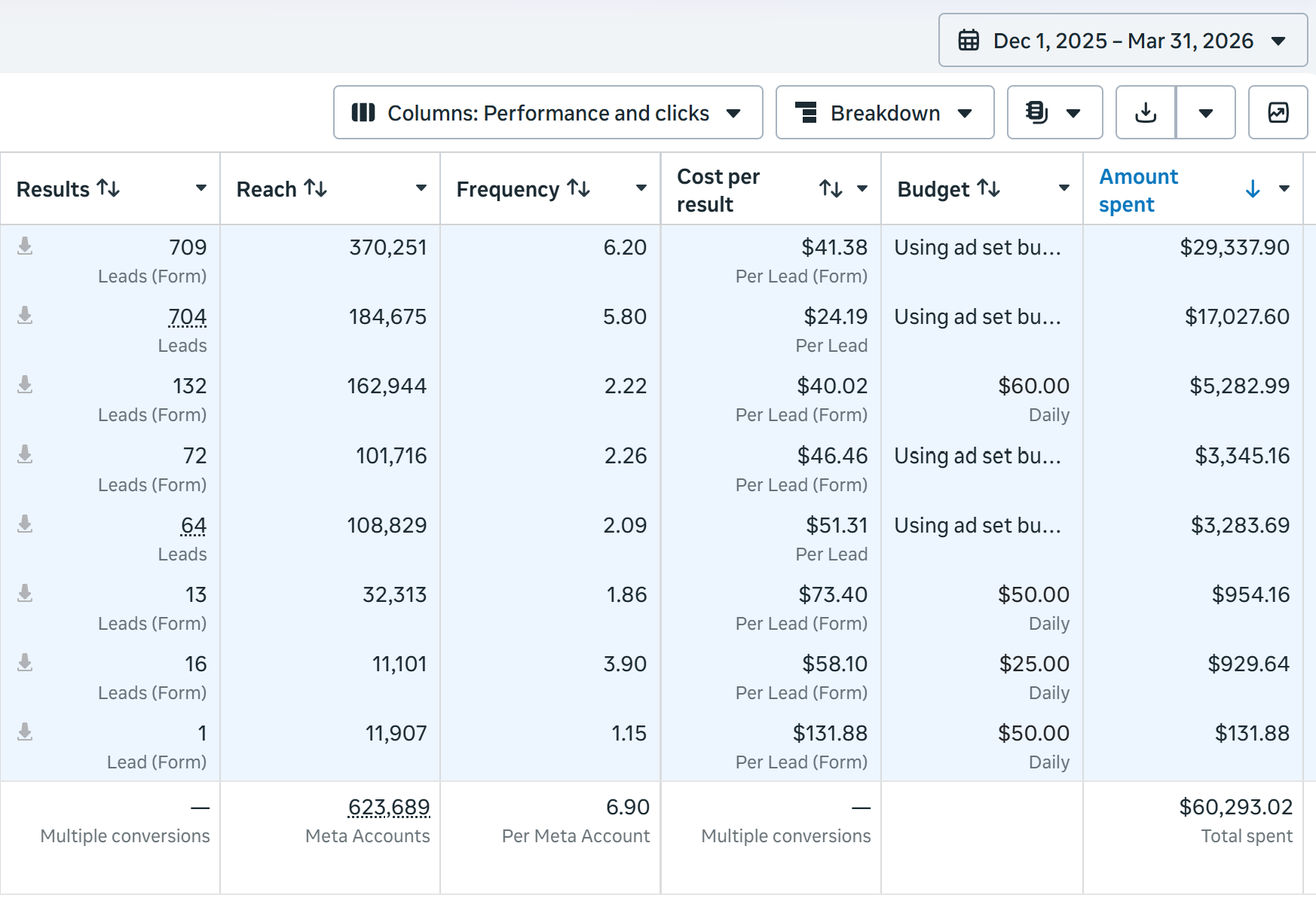Open the date range picker
The height and width of the screenshot is (901, 1316).
click(1122, 41)
